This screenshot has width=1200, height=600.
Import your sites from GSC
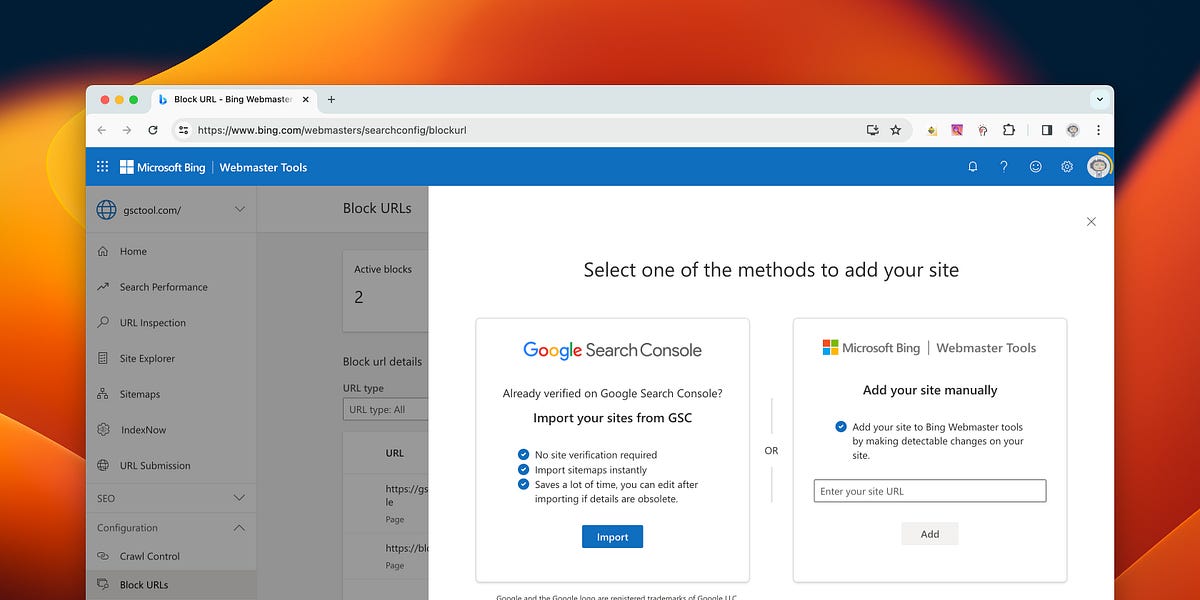pyautogui.click(x=612, y=536)
